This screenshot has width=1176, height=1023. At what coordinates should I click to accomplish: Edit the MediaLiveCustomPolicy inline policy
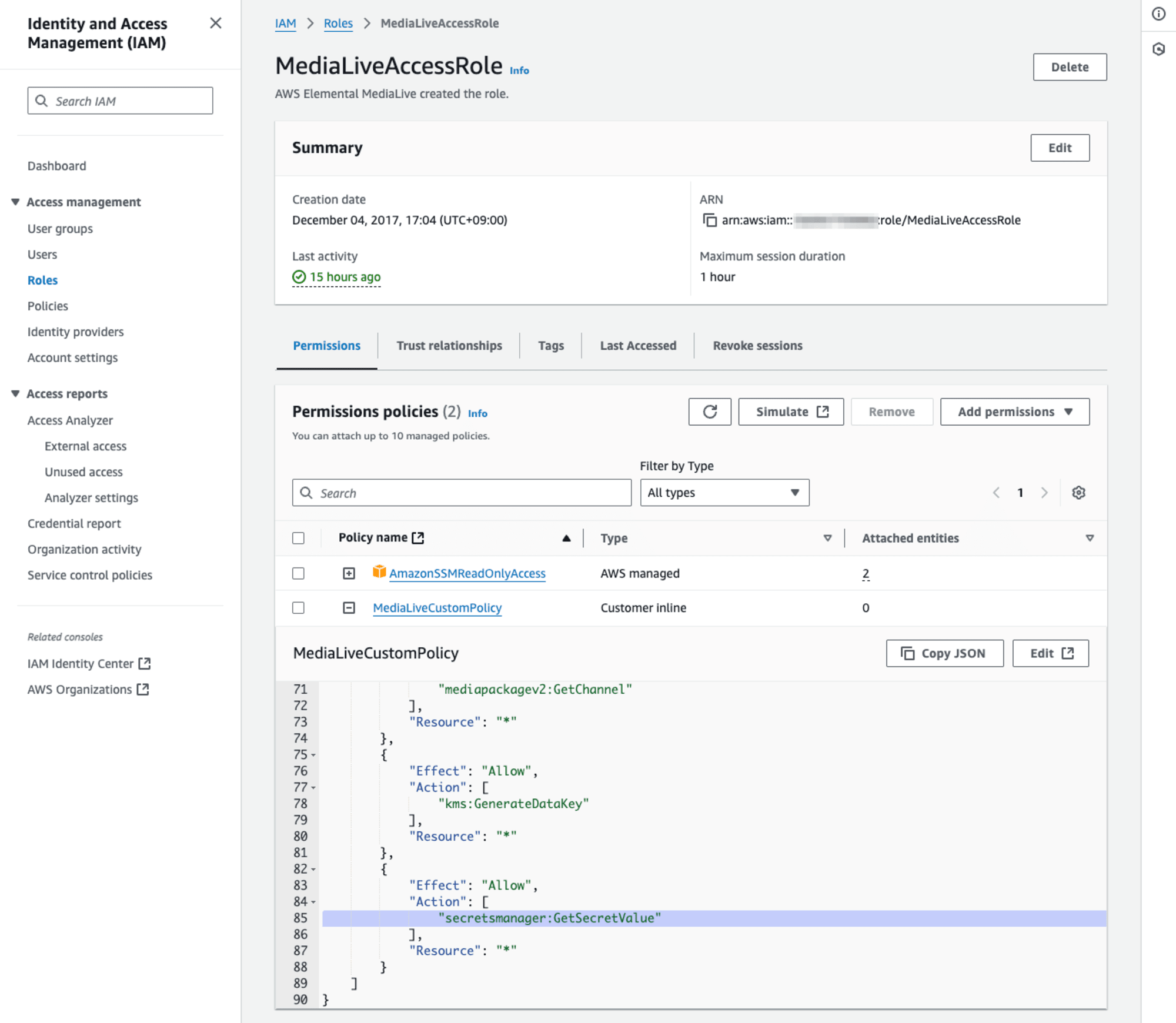1050,653
